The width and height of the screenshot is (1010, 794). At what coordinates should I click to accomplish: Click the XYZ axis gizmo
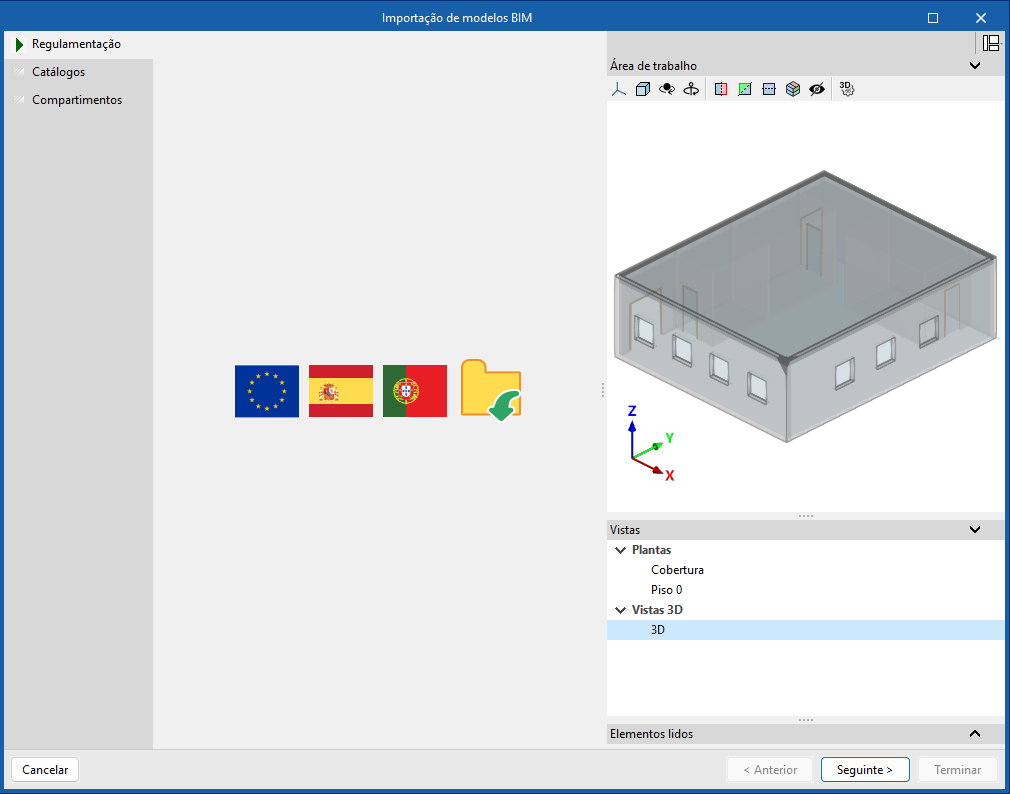(651, 443)
